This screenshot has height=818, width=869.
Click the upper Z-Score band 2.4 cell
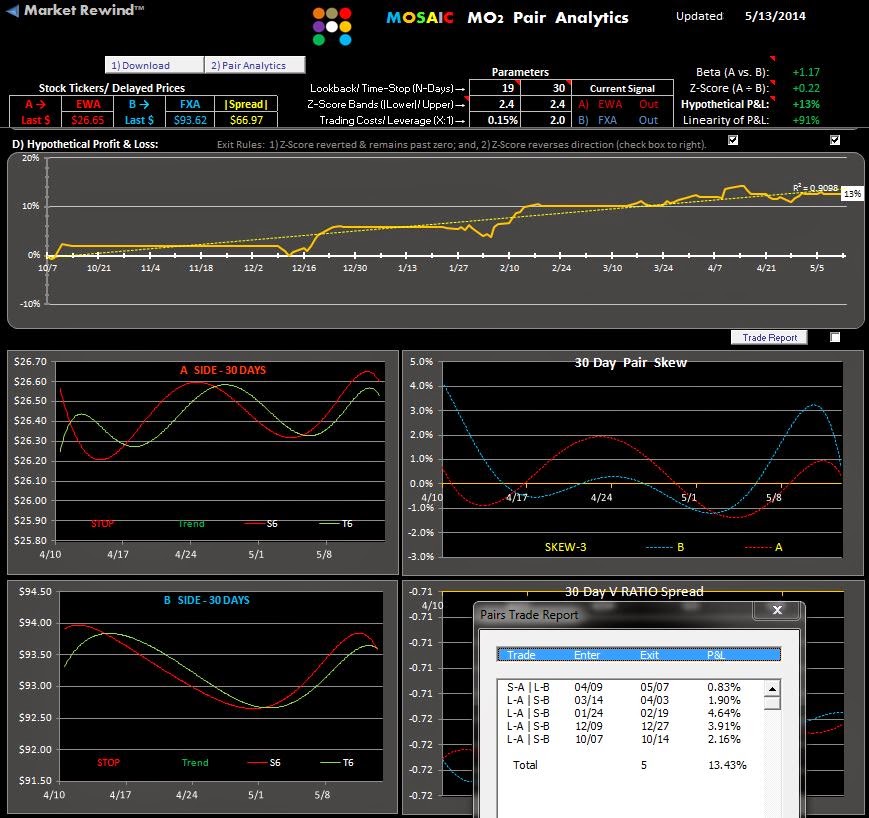546,104
